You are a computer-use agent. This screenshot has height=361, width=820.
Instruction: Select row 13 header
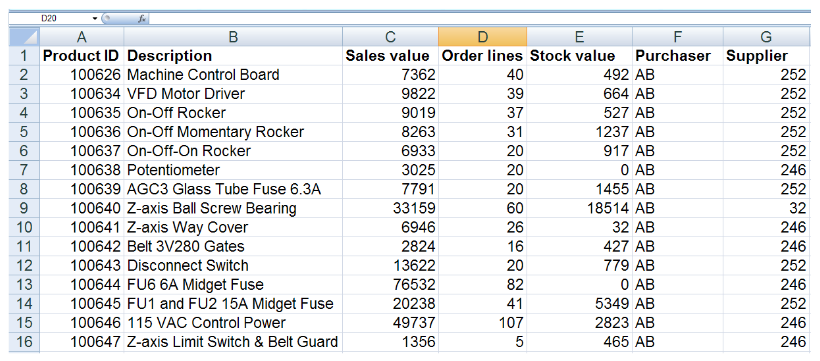click(24, 285)
